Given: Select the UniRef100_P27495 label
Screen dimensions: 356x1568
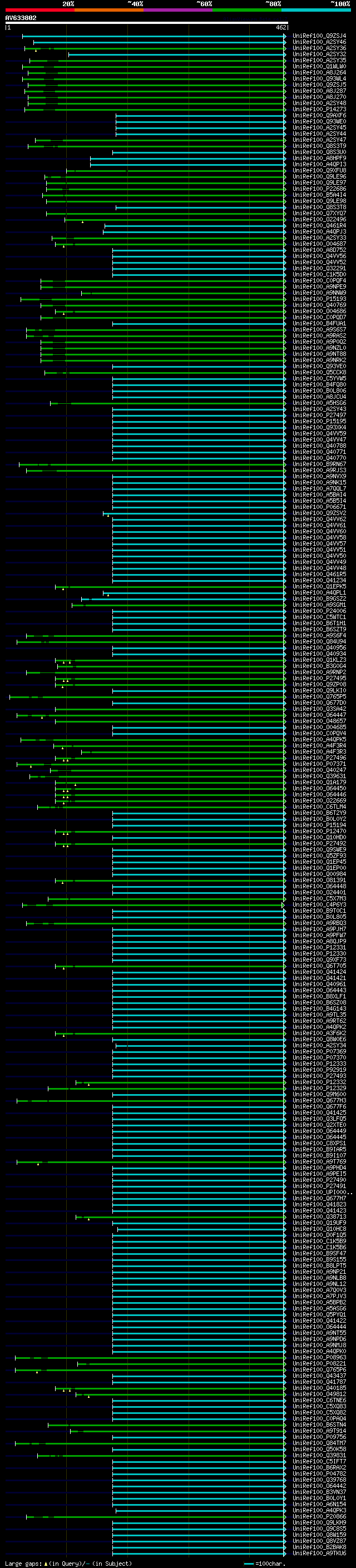Looking at the screenshot, I should tap(319, 678).
